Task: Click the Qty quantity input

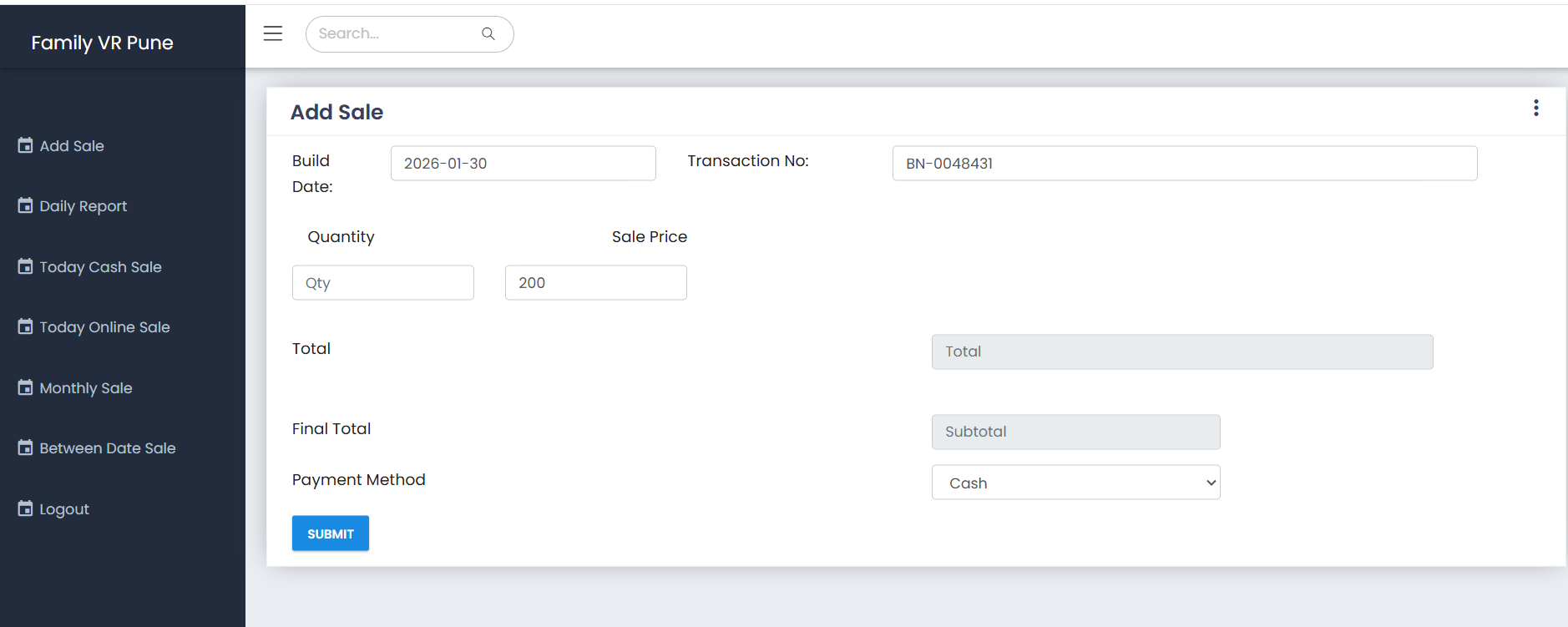Action: pos(382,283)
